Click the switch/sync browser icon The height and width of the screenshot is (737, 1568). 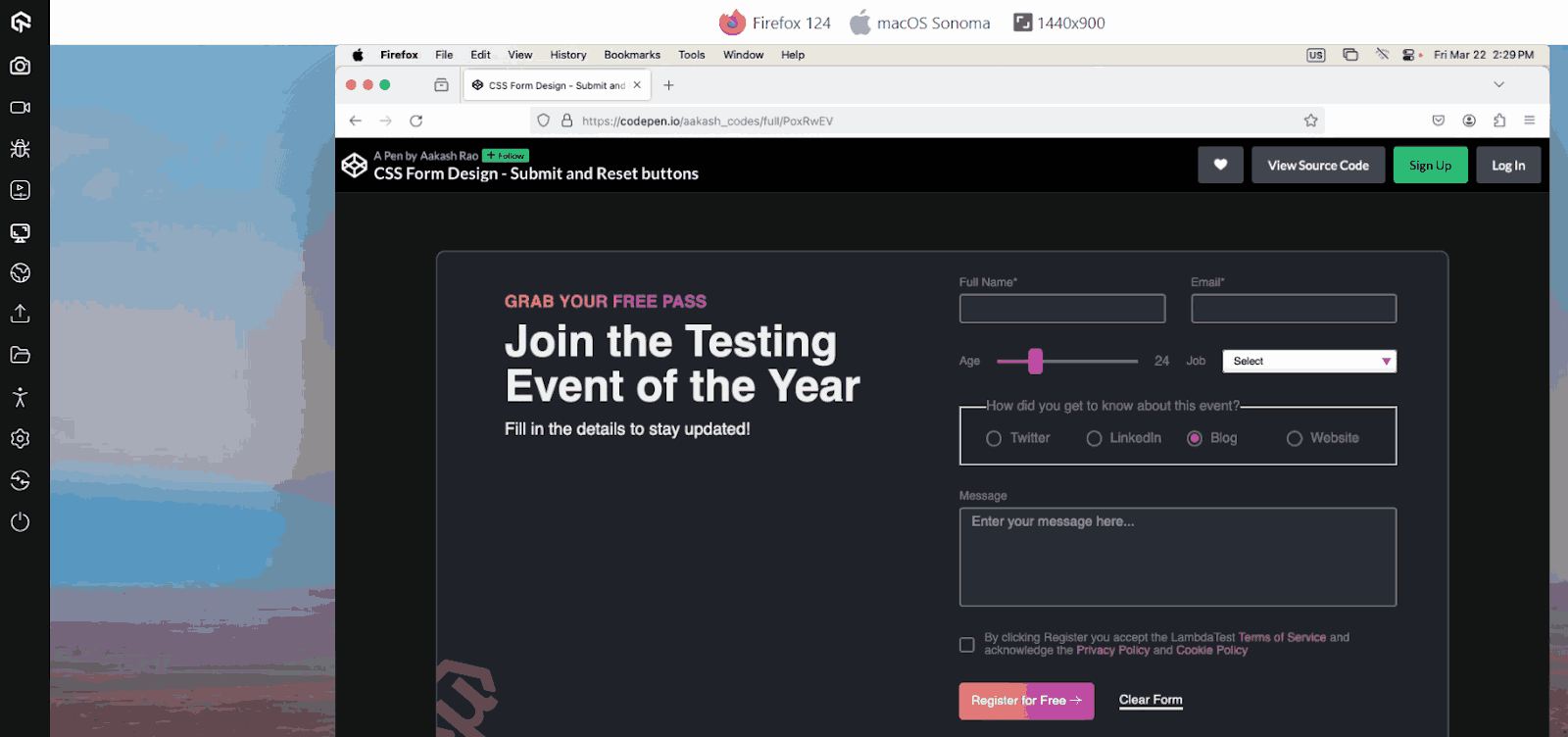(21, 480)
